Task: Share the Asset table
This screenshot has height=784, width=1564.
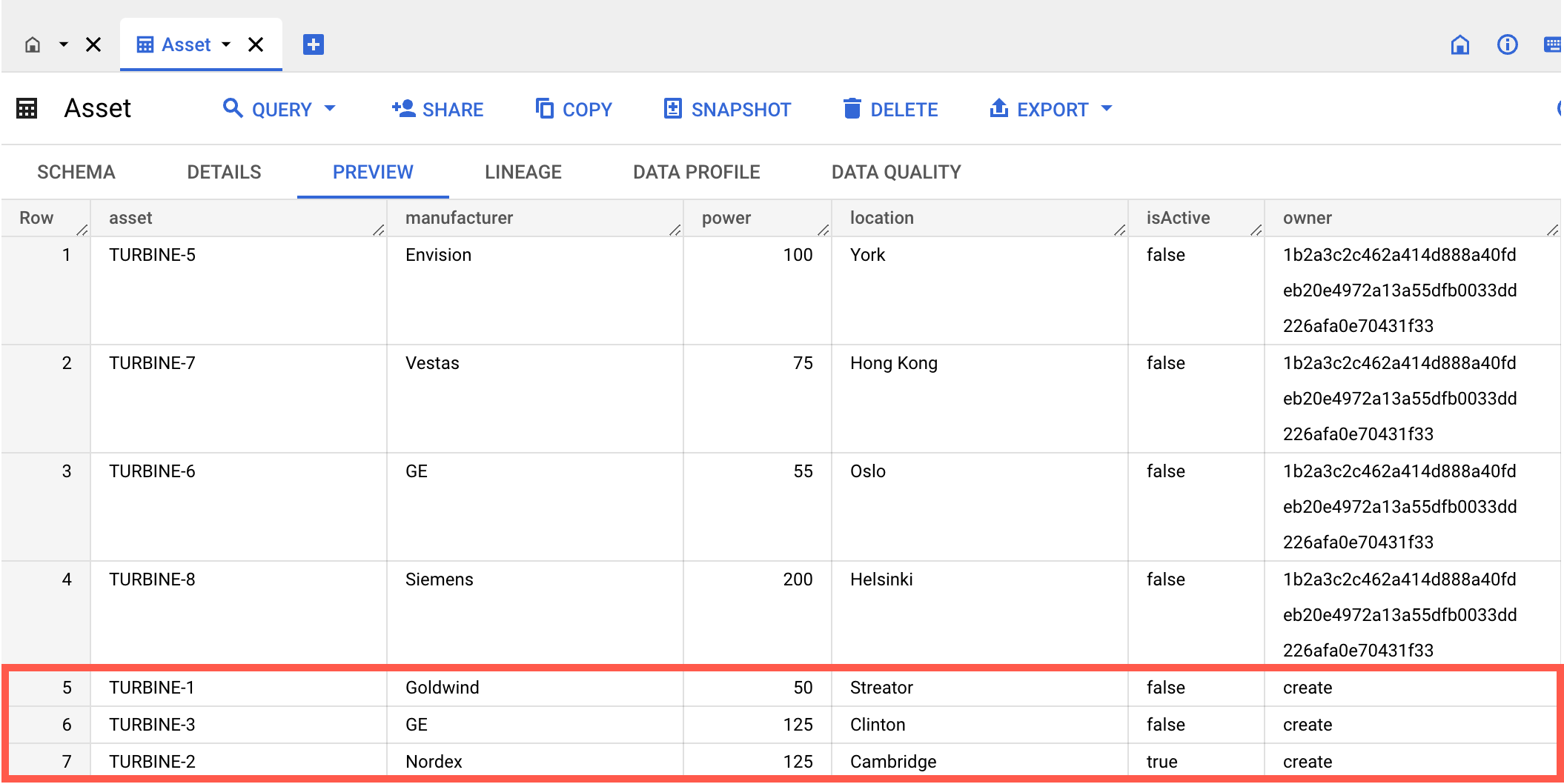Action: [438, 110]
